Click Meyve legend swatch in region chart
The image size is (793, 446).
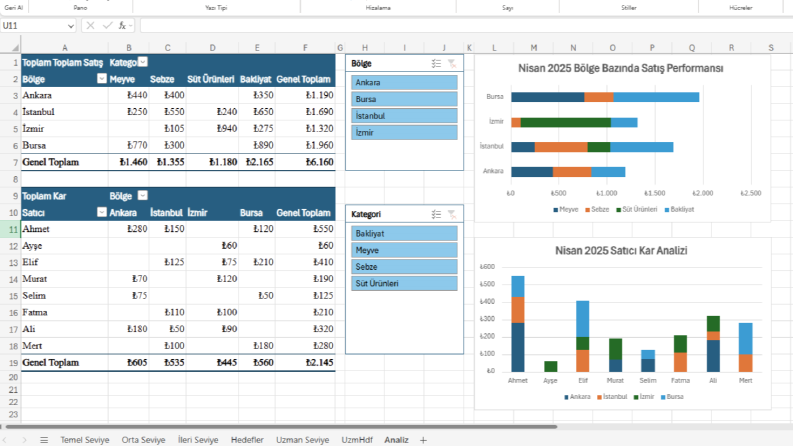[x=556, y=210]
